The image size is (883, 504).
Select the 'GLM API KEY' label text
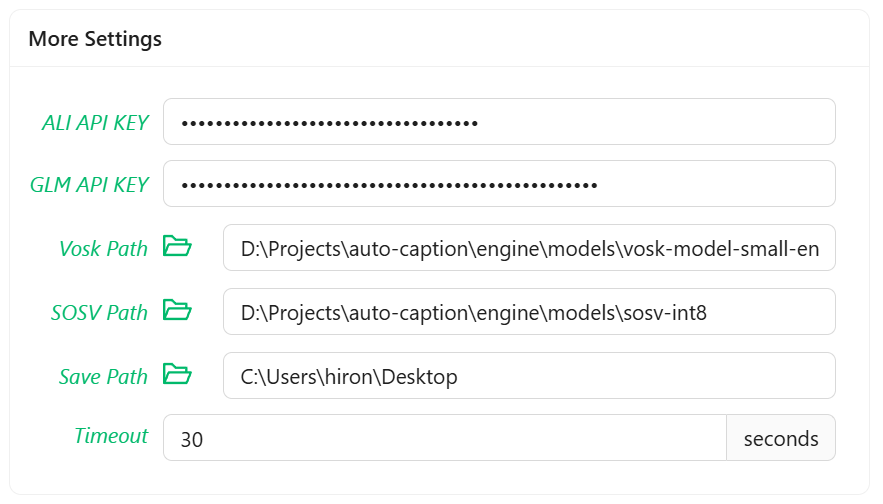pos(89,185)
